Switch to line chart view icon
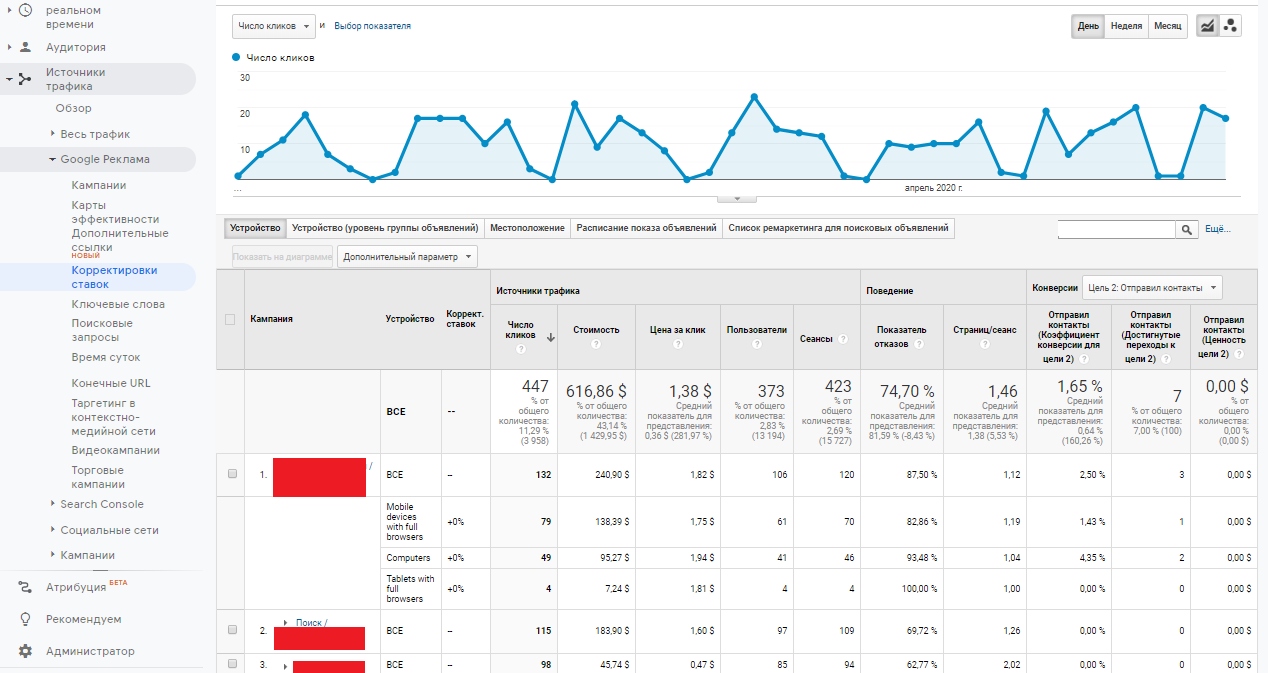Viewport: 1268px width, 673px height. pyautogui.click(x=1207, y=26)
